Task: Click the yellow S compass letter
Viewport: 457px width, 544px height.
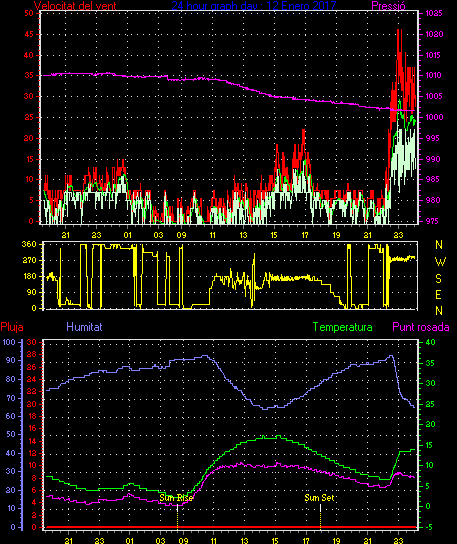Action: point(439,278)
